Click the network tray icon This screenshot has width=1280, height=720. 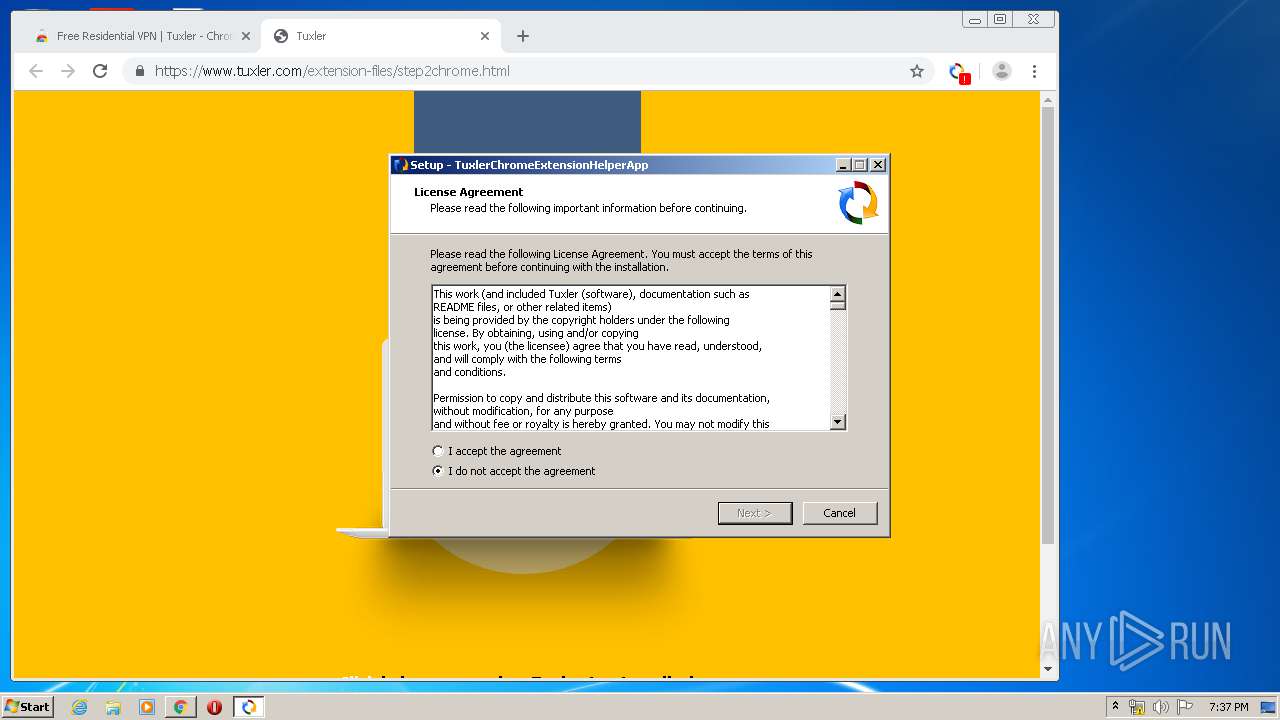pos(1137,707)
